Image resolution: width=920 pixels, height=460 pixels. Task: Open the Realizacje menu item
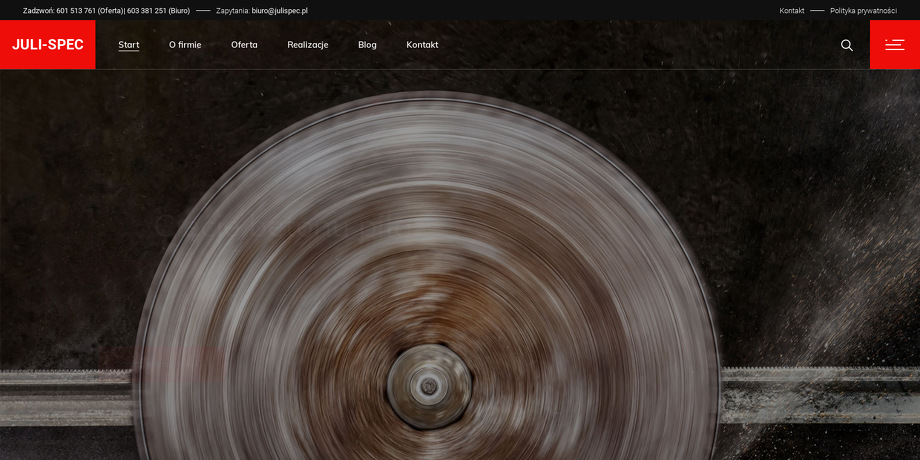(x=307, y=45)
